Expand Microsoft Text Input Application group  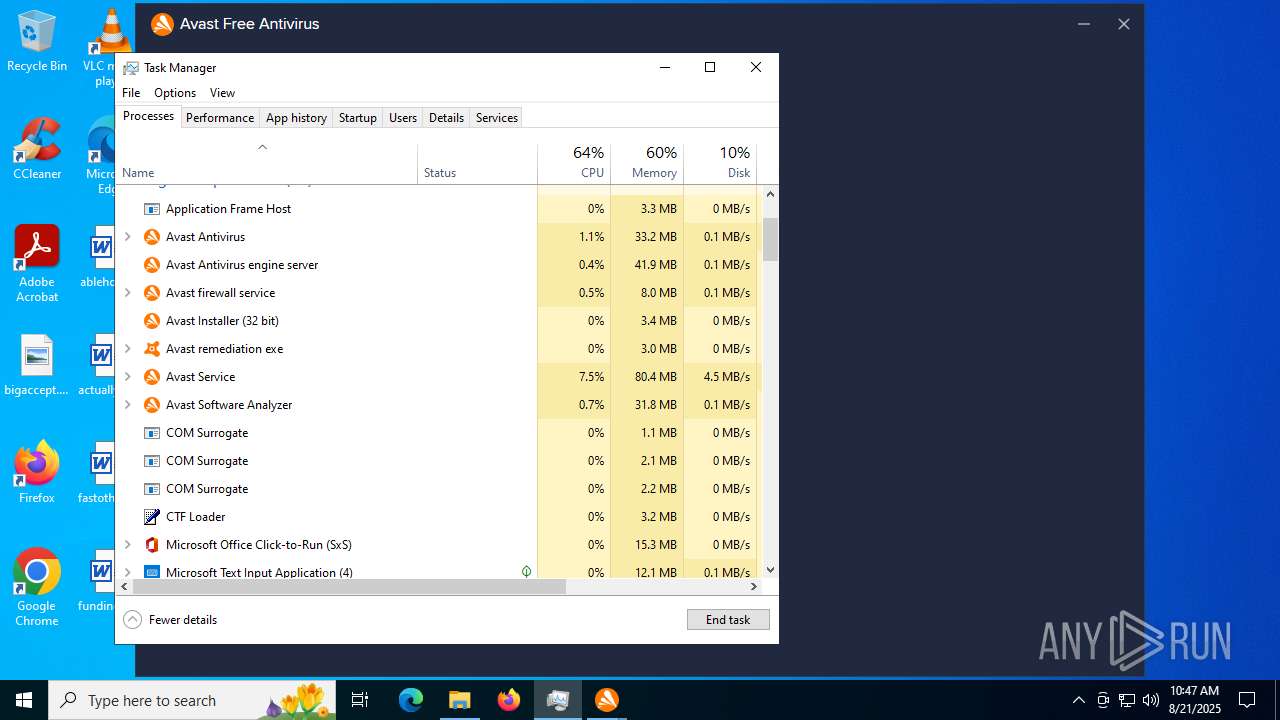point(127,572)
